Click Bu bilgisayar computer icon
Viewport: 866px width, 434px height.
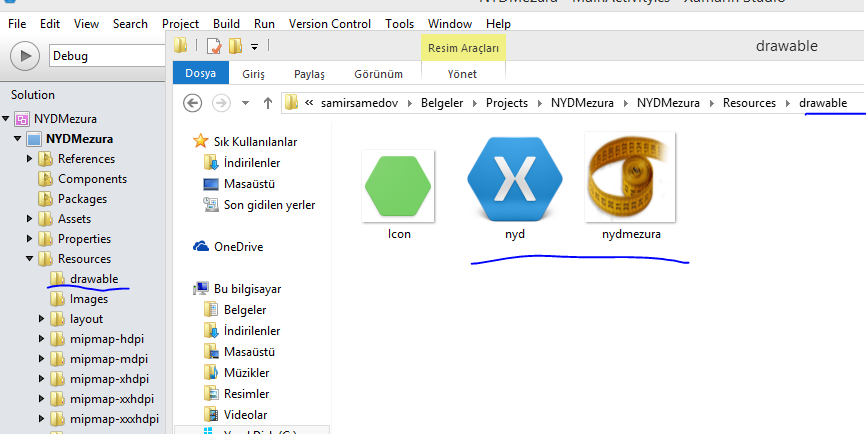point(200,289)
